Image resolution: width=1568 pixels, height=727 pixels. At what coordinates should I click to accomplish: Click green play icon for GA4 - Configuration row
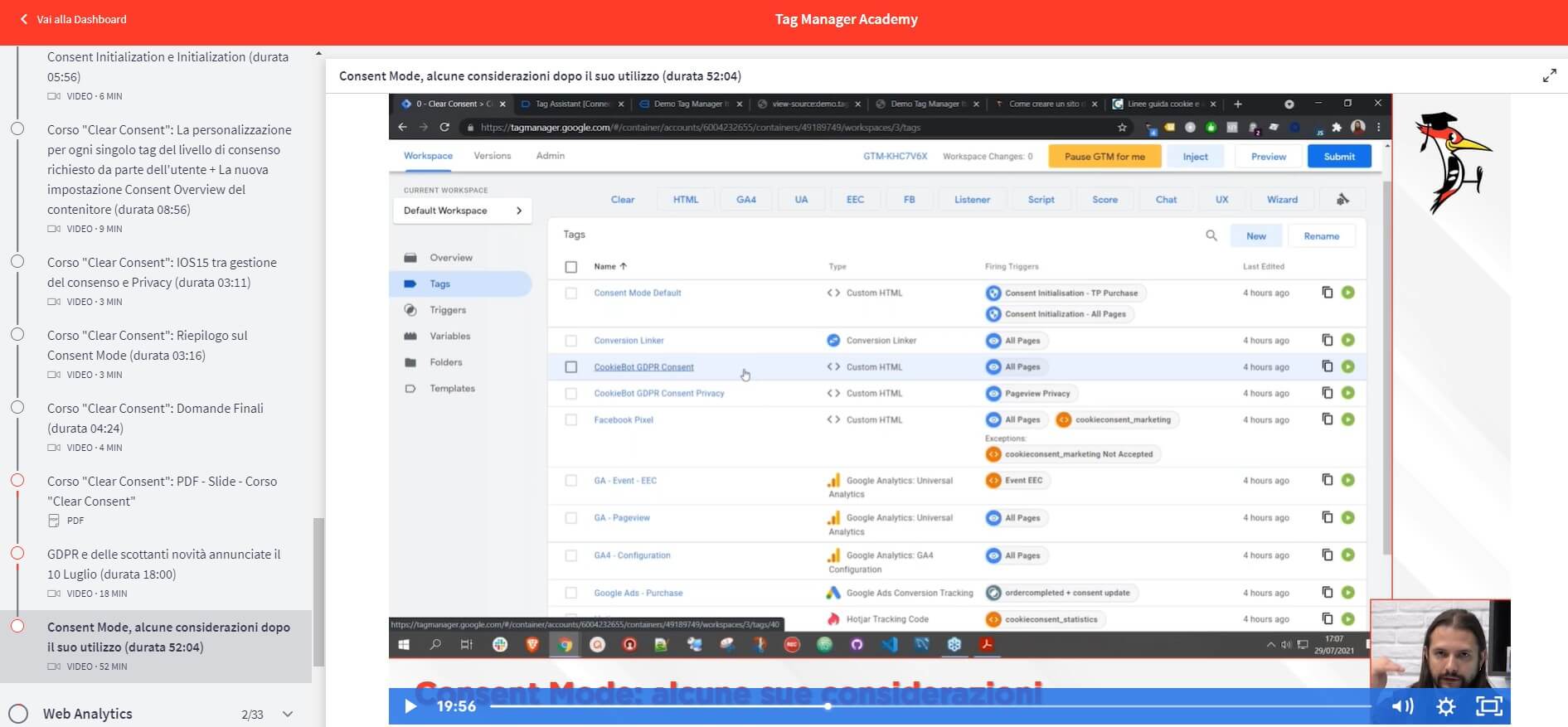click(1348, 555)
